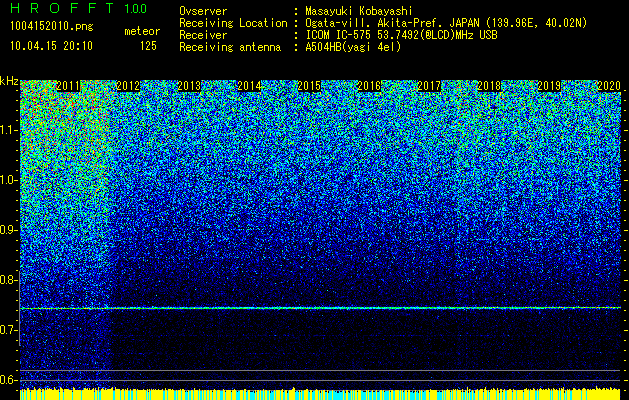Viewport: 629px width, 400px height.
Task: Click the 2019 time marker
Action: tap(549, 86)
